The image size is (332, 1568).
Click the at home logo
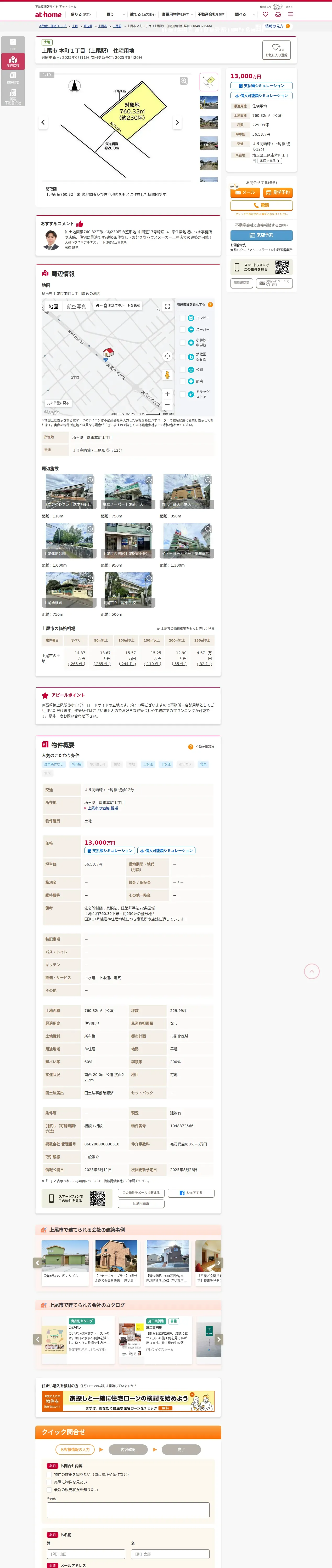(48, 15)
